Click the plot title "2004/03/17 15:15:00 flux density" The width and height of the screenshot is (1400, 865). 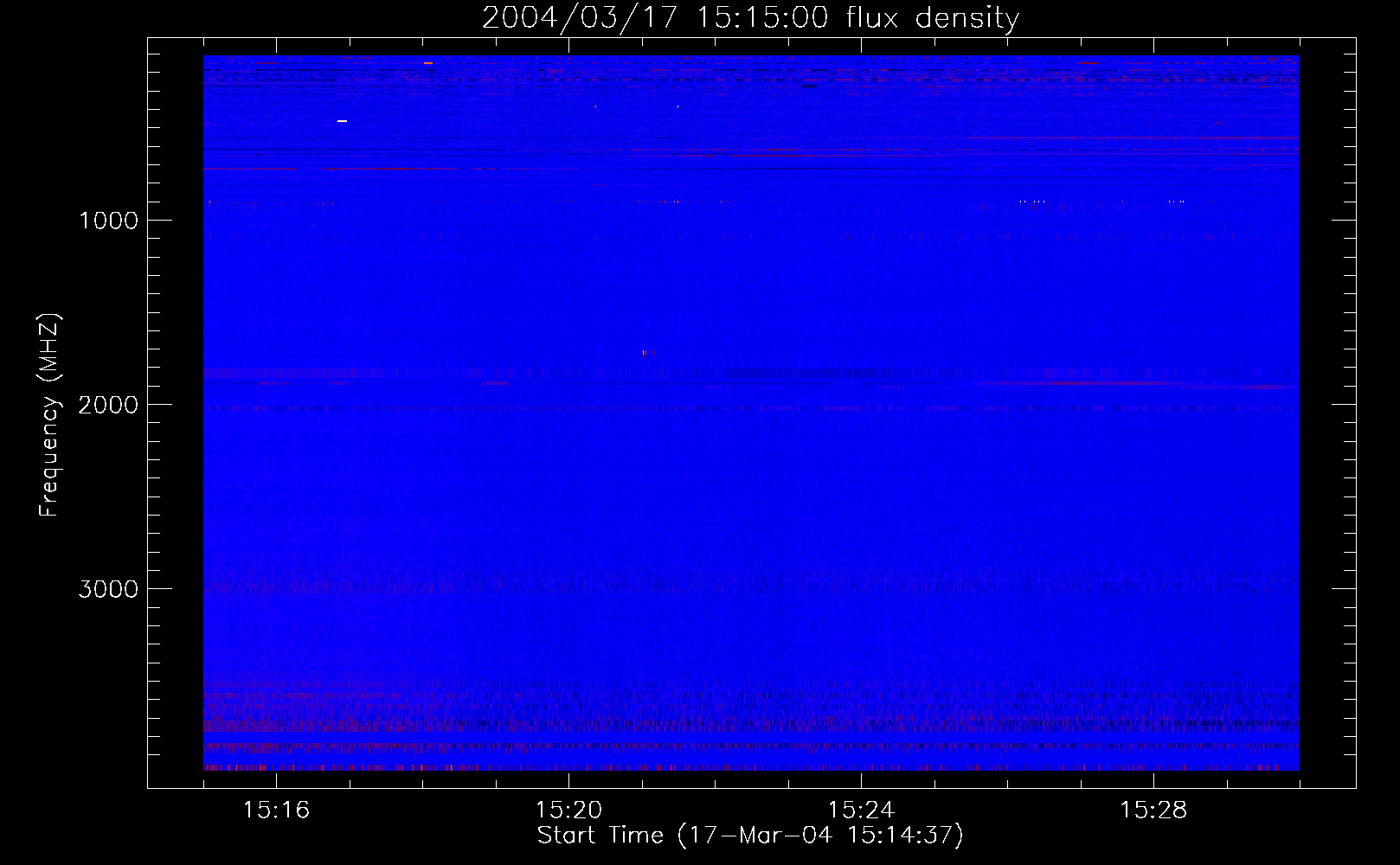coord(750,18)
